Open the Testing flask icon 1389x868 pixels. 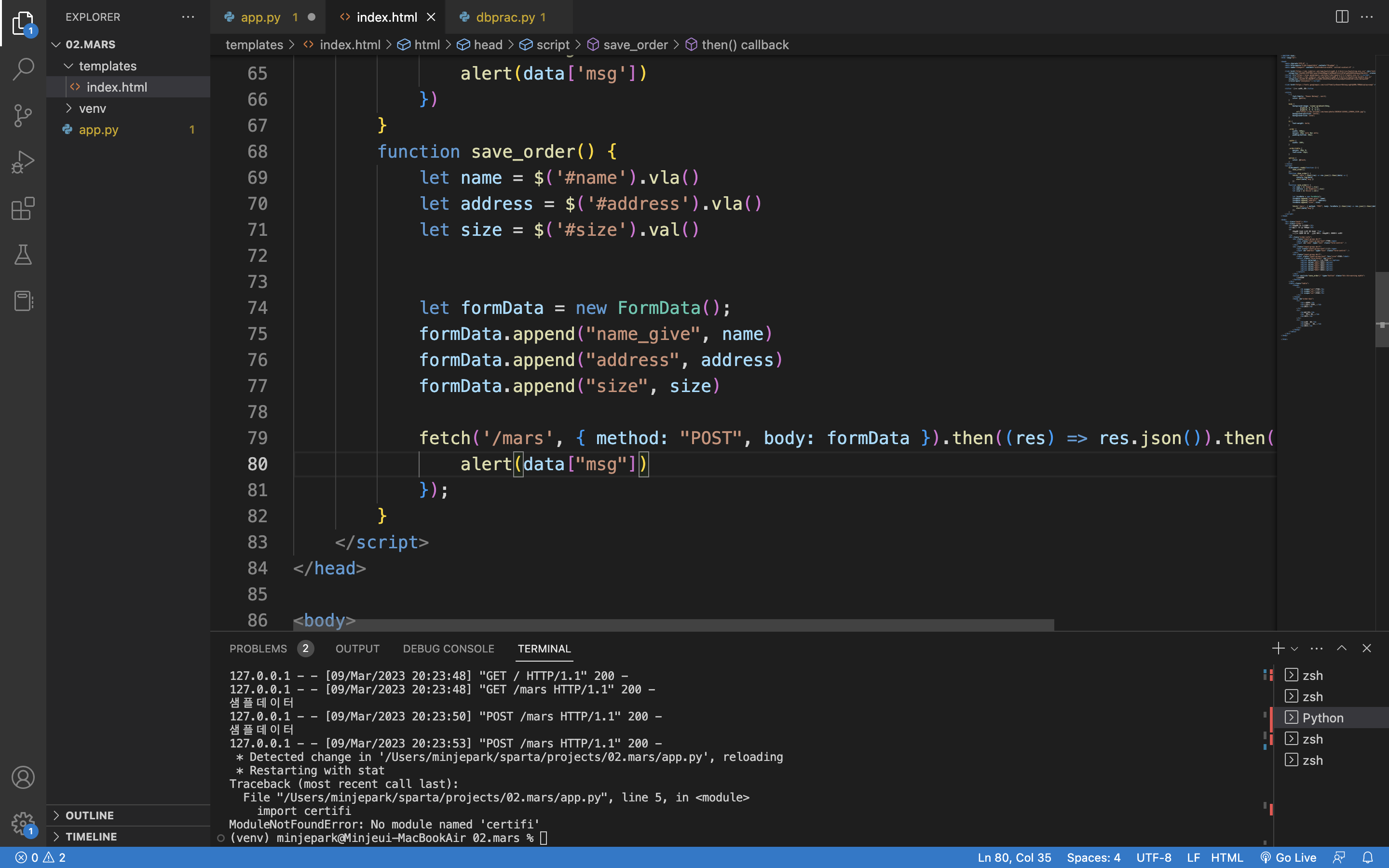(23, 255)
